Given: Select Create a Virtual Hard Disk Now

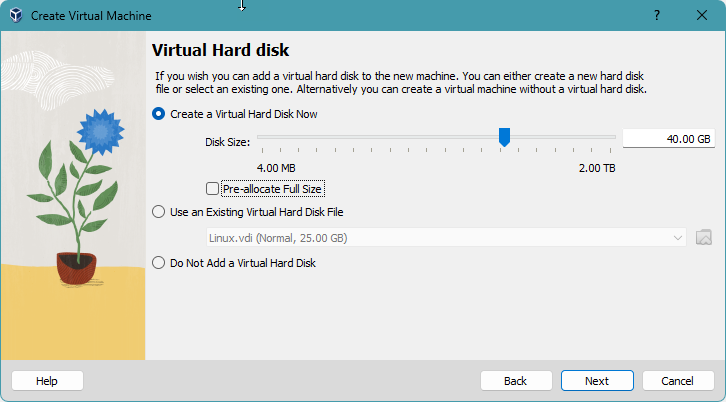Looking at the screenshot, I should 158,114.
